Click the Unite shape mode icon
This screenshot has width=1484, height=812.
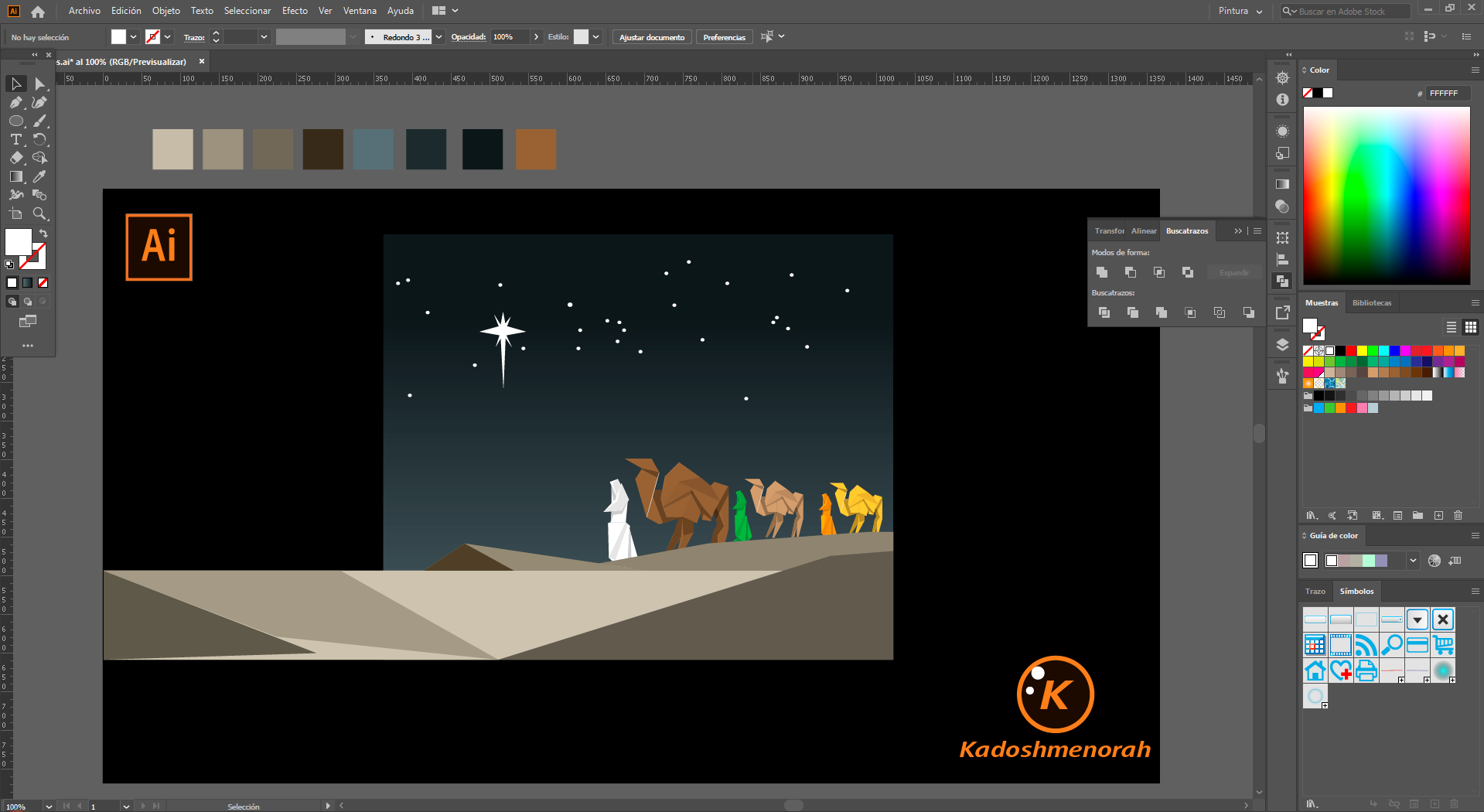(1102, 272)
